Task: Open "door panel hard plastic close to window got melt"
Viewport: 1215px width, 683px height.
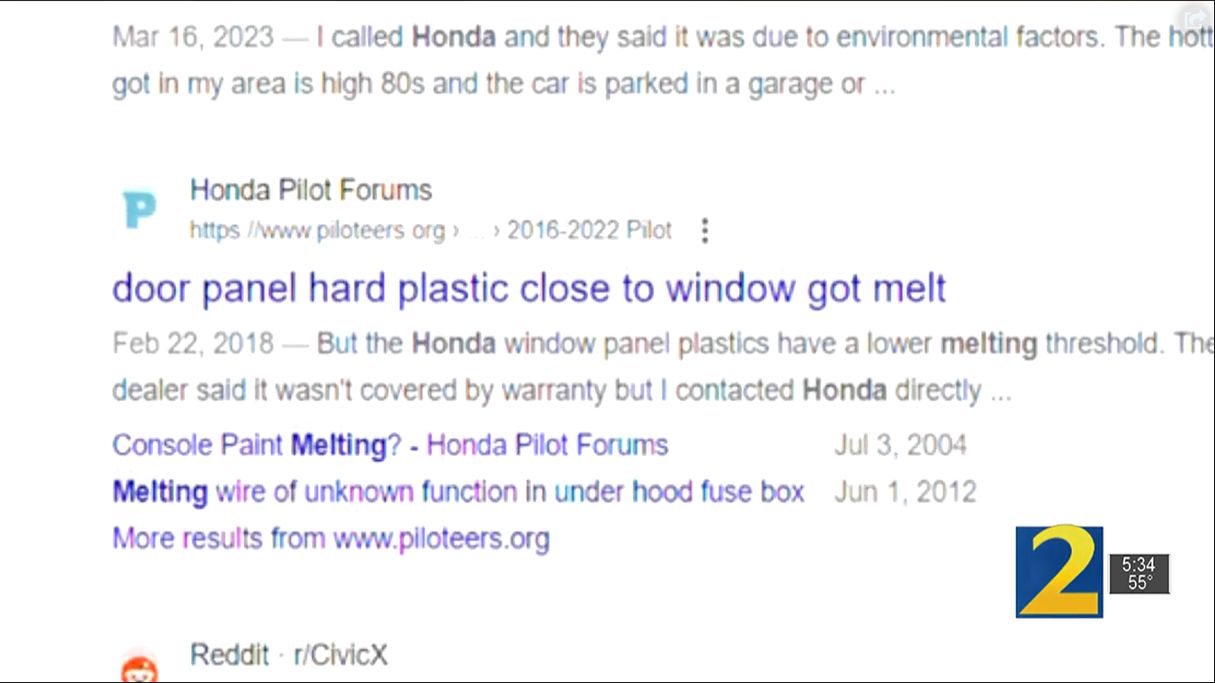Action: 529,289
